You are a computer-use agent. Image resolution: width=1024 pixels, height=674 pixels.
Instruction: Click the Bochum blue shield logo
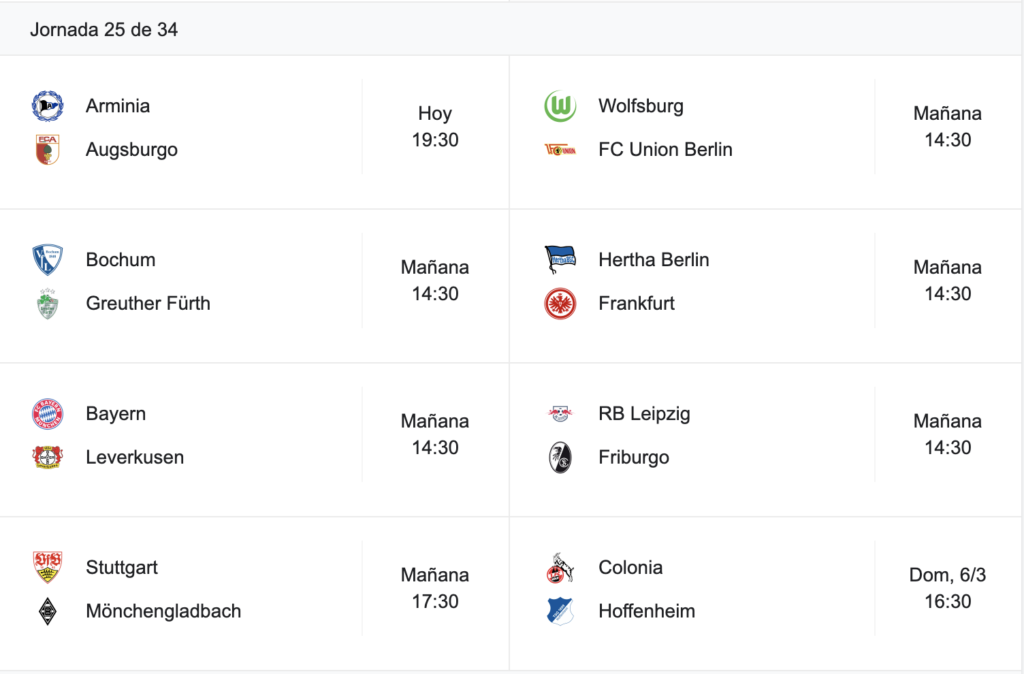(48, 260)
